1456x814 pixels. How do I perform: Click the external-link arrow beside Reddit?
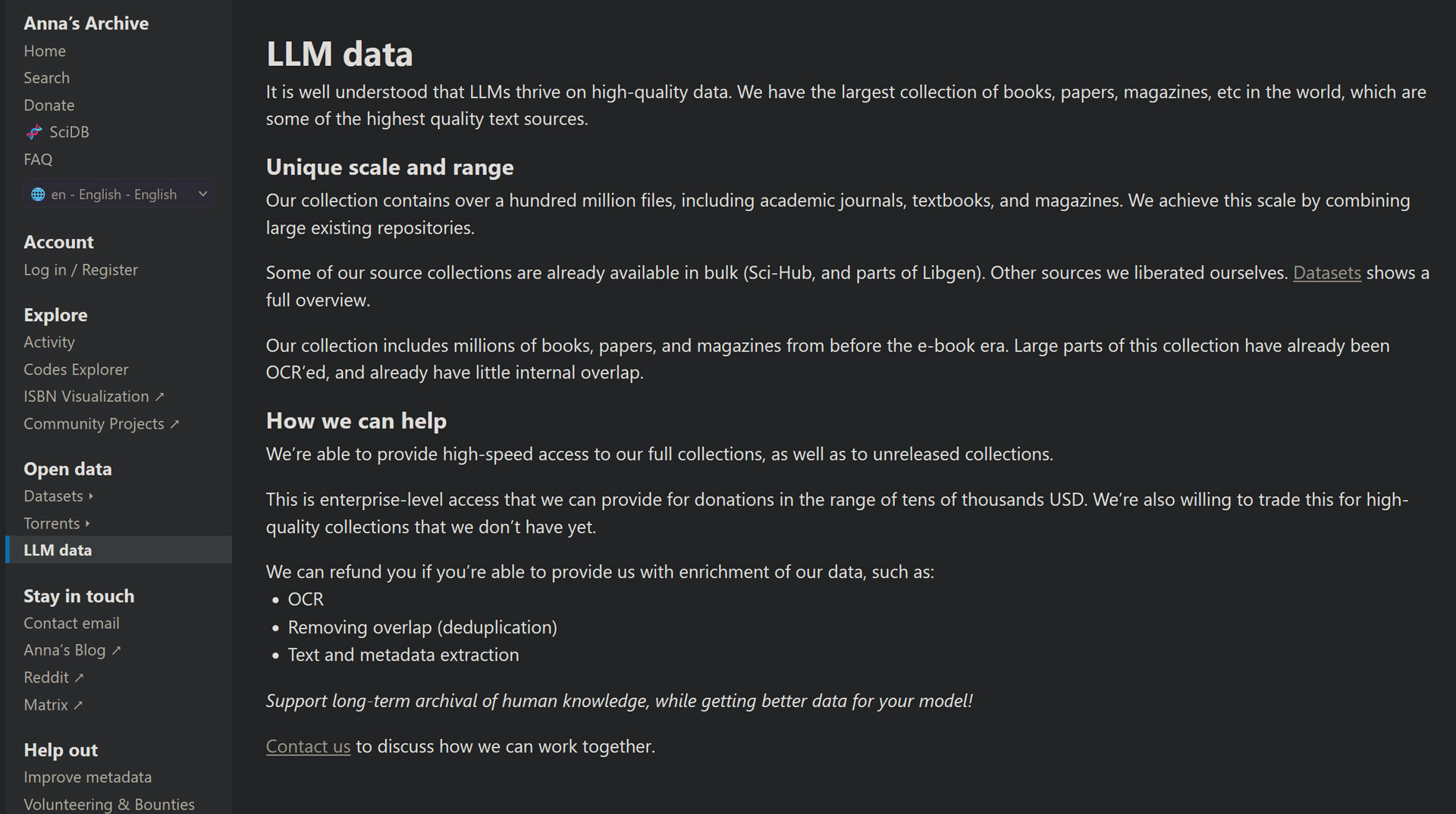(x=79, y=677)
